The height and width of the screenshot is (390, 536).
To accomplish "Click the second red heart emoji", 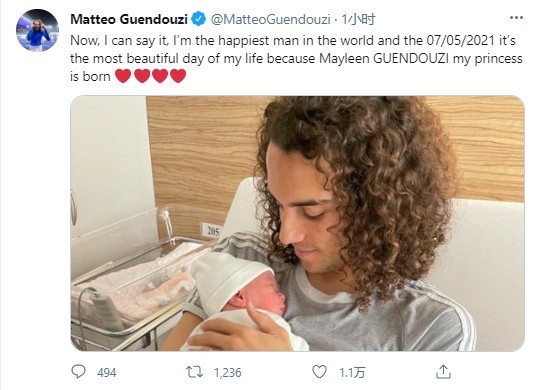I will click(x=142, y=76).
